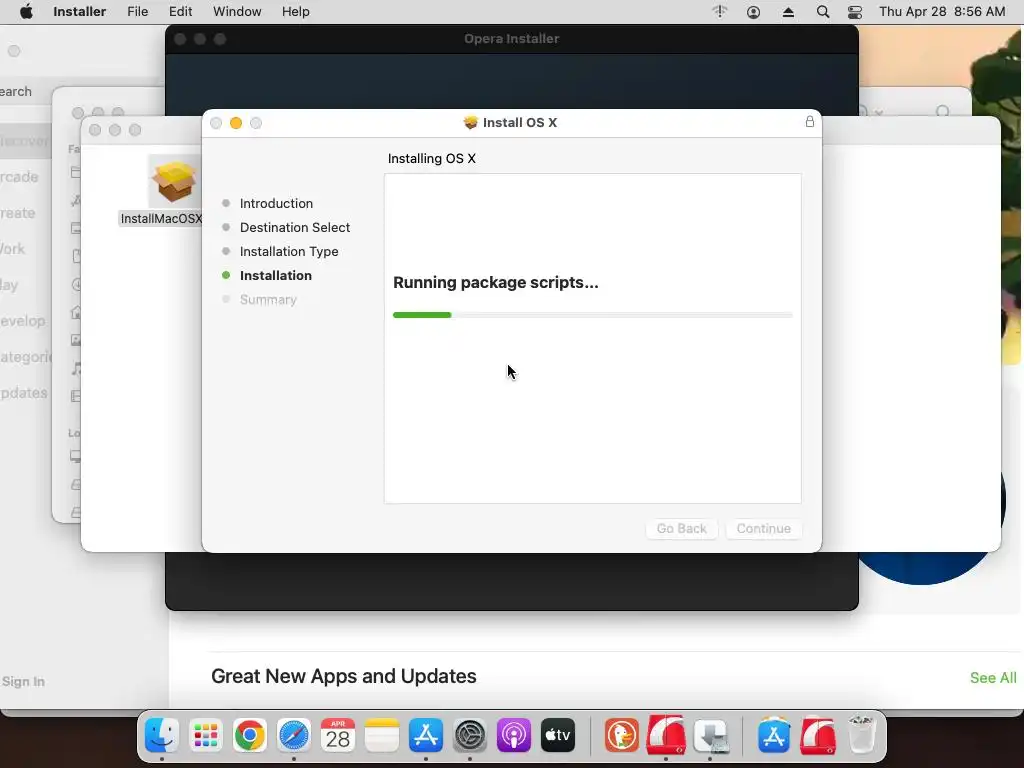Click the Go Back button
Viewport: 1024px width, 768px height.
pos(681,528)
